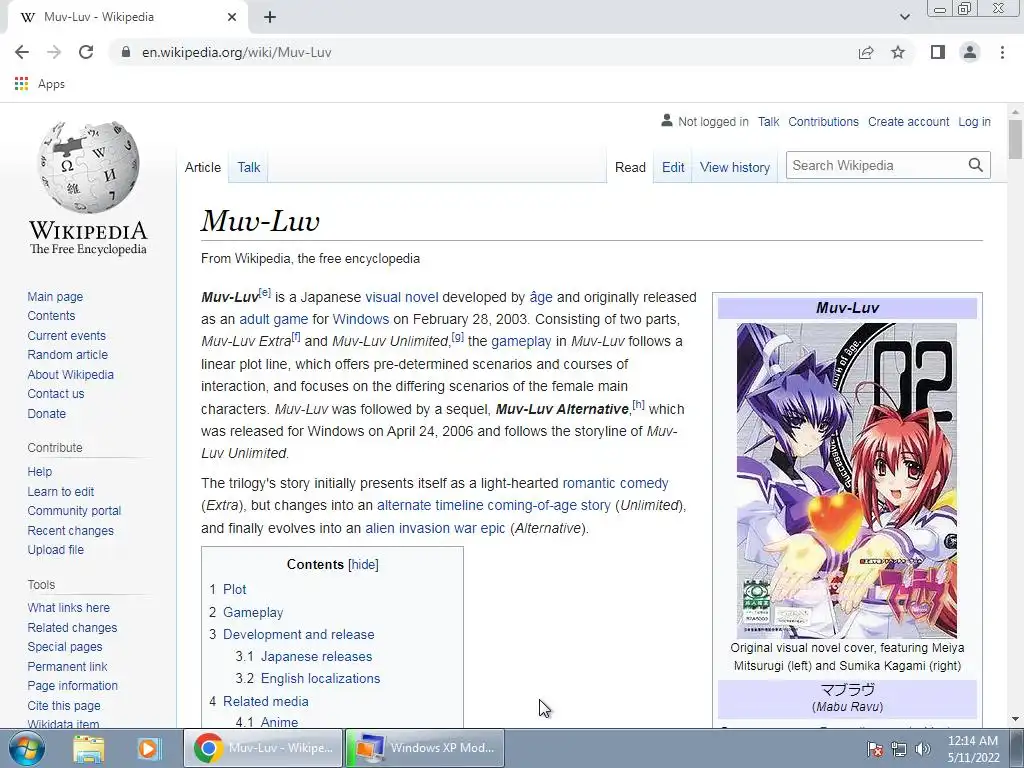1024x768 pixels.
Task: Select the Read tab
Action: tap(630, 167)
